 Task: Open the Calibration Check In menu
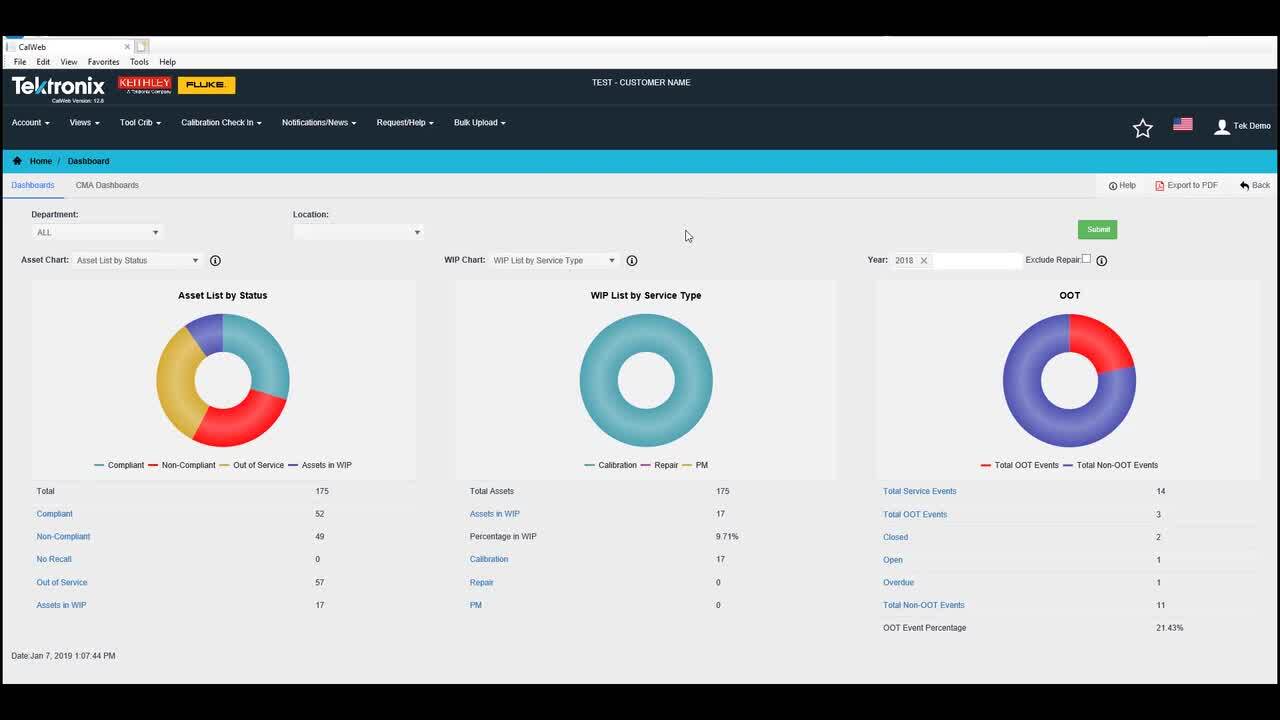221,123
